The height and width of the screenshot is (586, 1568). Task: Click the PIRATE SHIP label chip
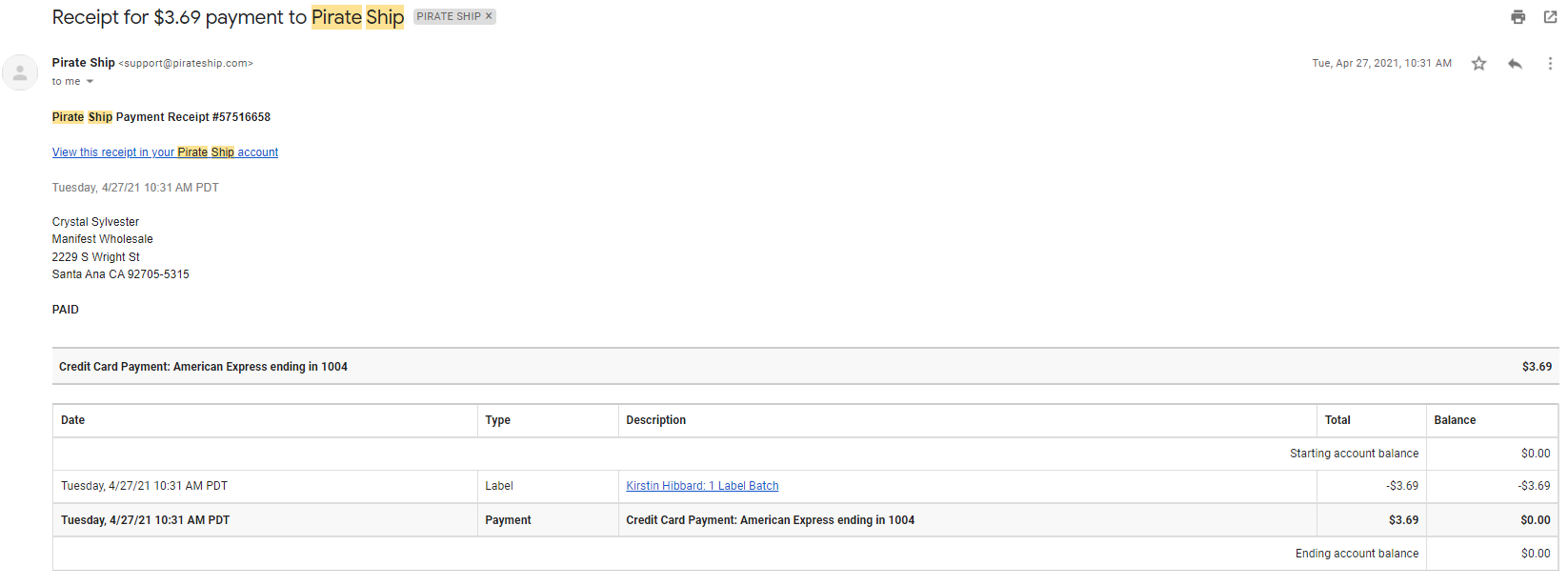(449, 16)
